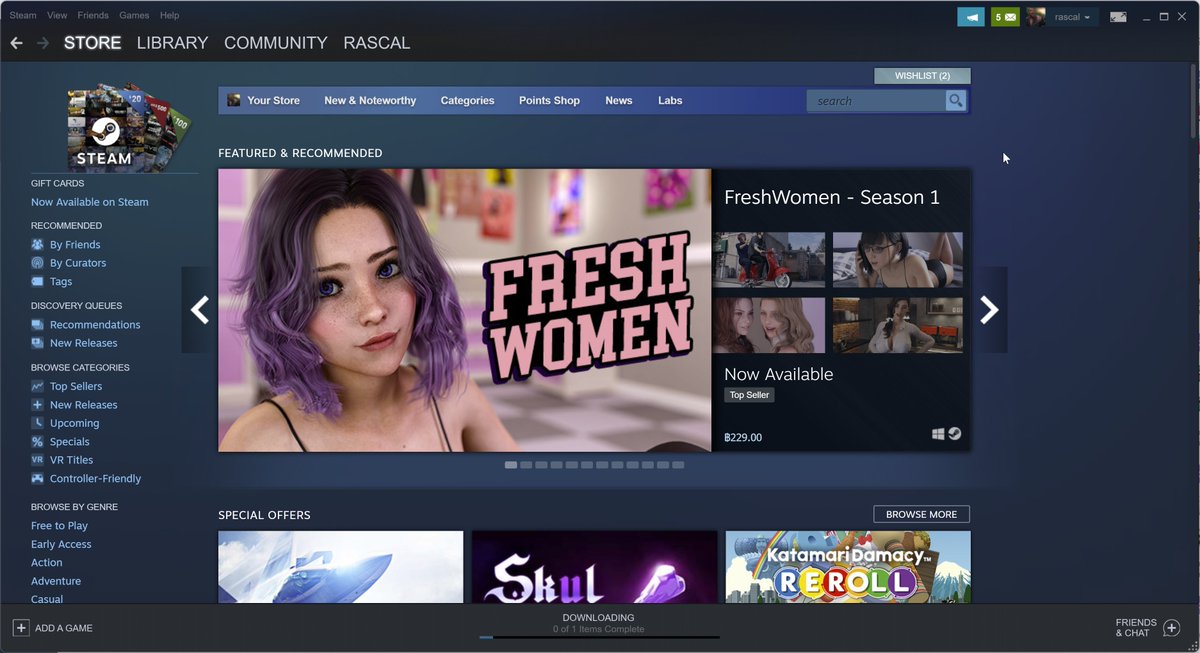Click the BROWSE MORE button
This screenshot has width=1200, height=653.
[x=921, y=514]
